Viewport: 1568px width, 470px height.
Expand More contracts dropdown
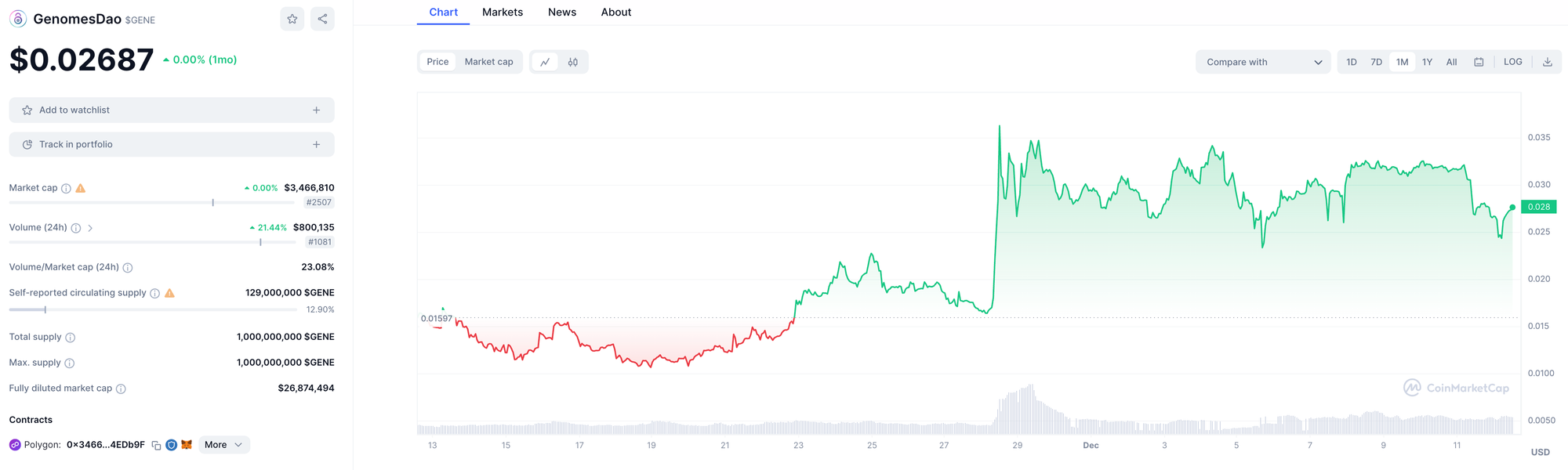(223, 445)
